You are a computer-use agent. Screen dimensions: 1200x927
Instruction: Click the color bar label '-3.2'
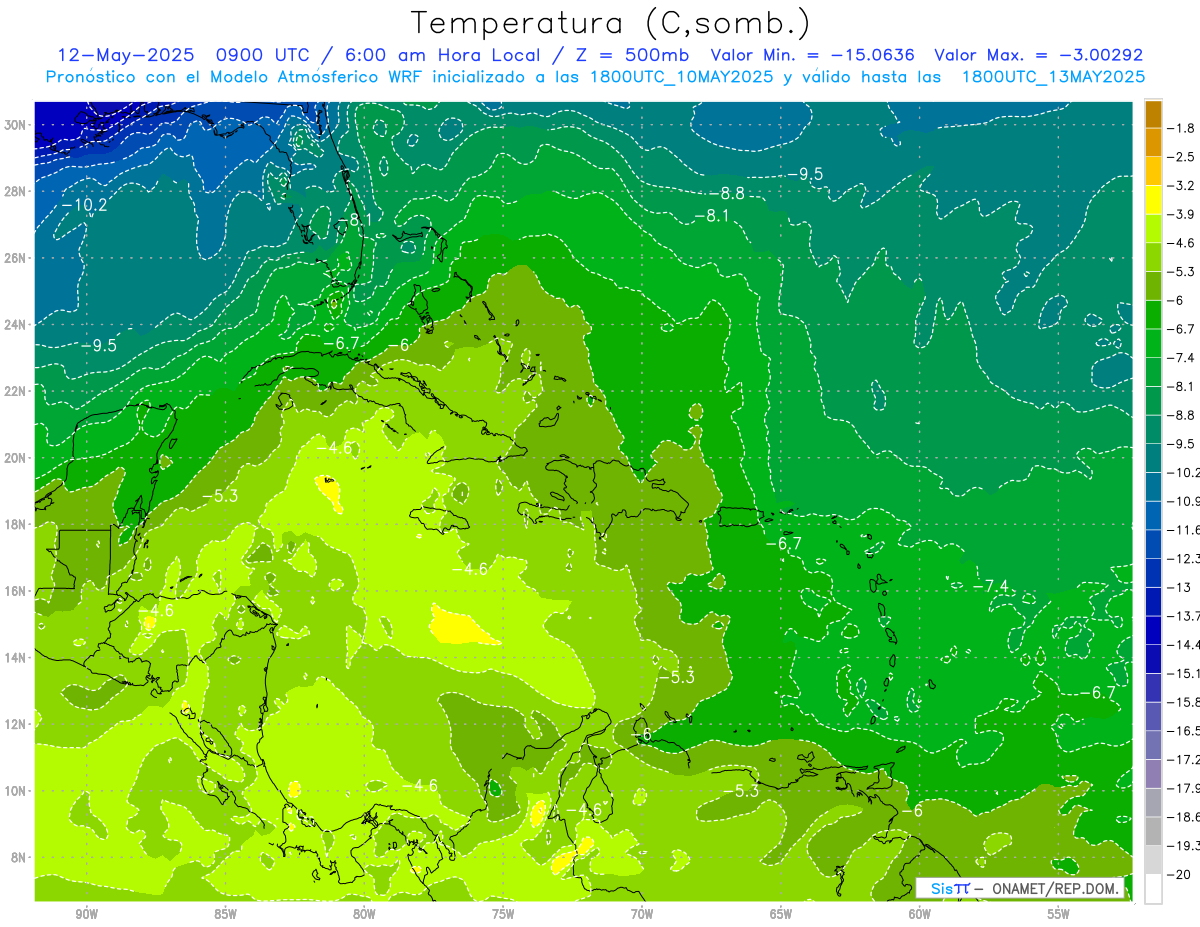click(1182, 185)
